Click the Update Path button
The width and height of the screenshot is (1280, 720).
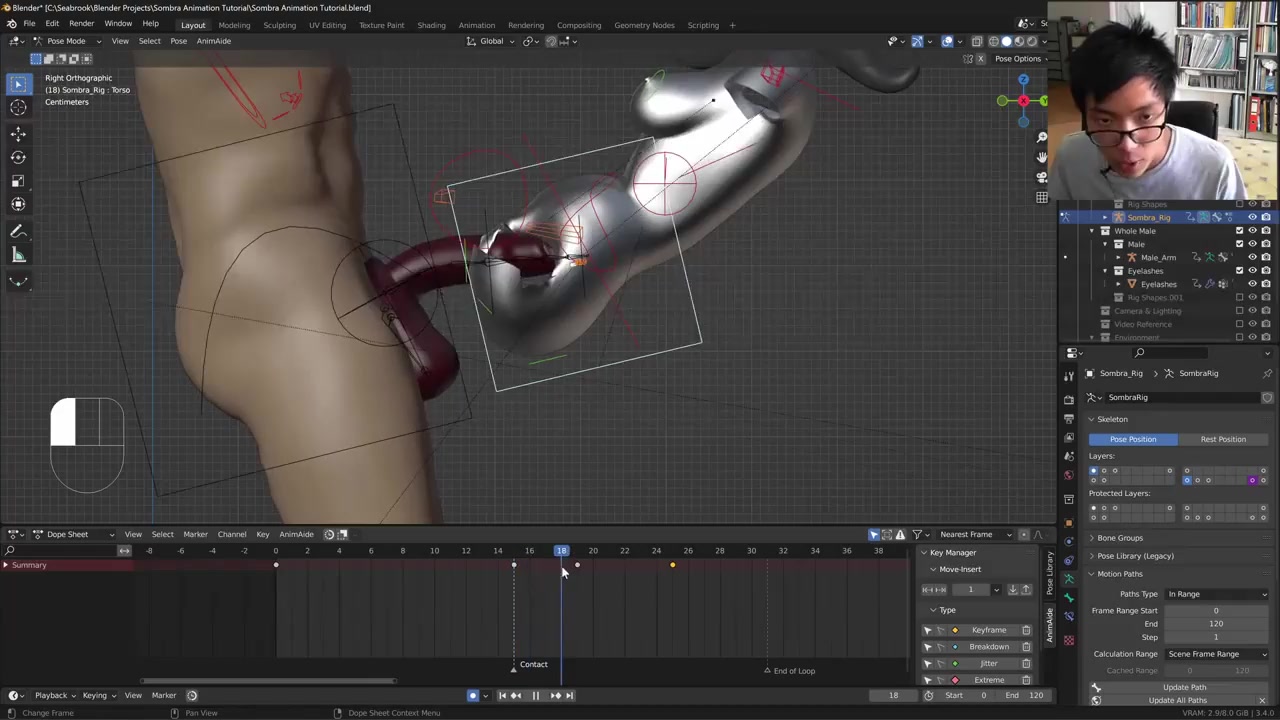click(x=1184, y=687)
